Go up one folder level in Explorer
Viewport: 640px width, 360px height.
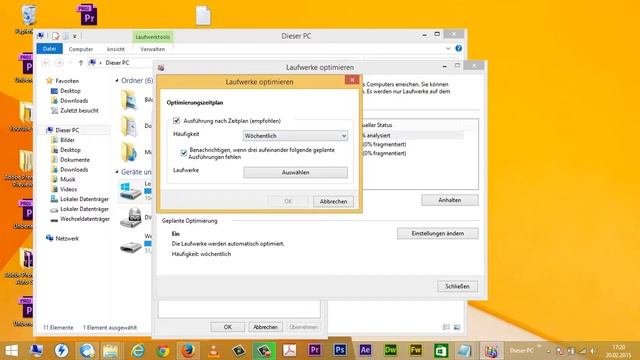[80, 63]
